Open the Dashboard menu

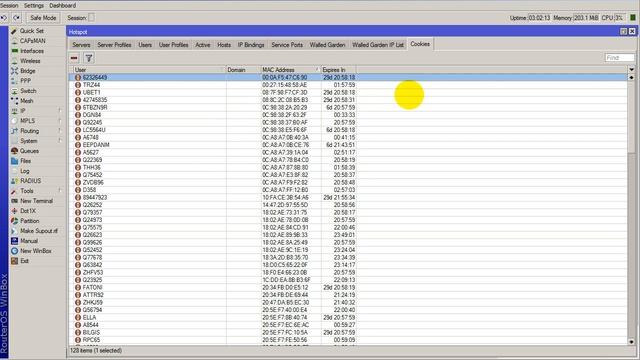click(62, 5)
